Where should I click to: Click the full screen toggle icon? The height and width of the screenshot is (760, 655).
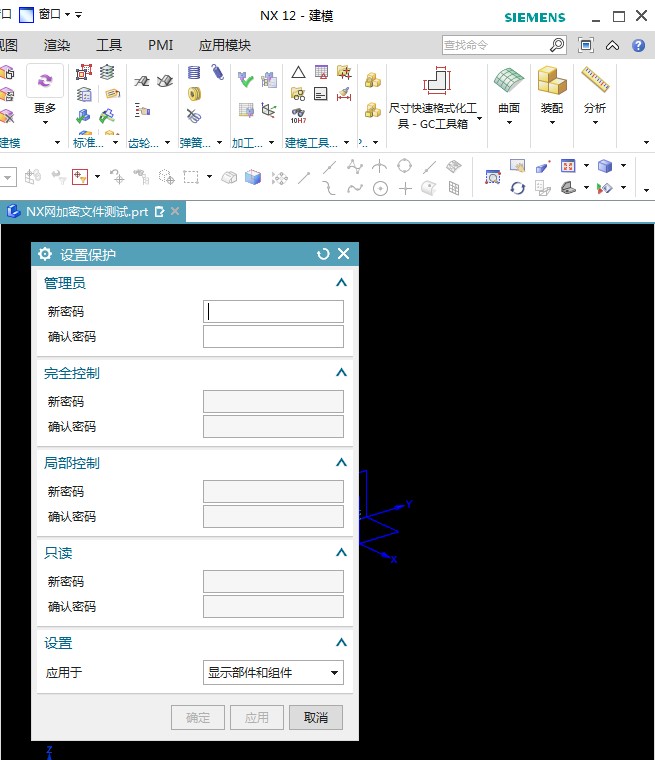[x=586, y=45]
